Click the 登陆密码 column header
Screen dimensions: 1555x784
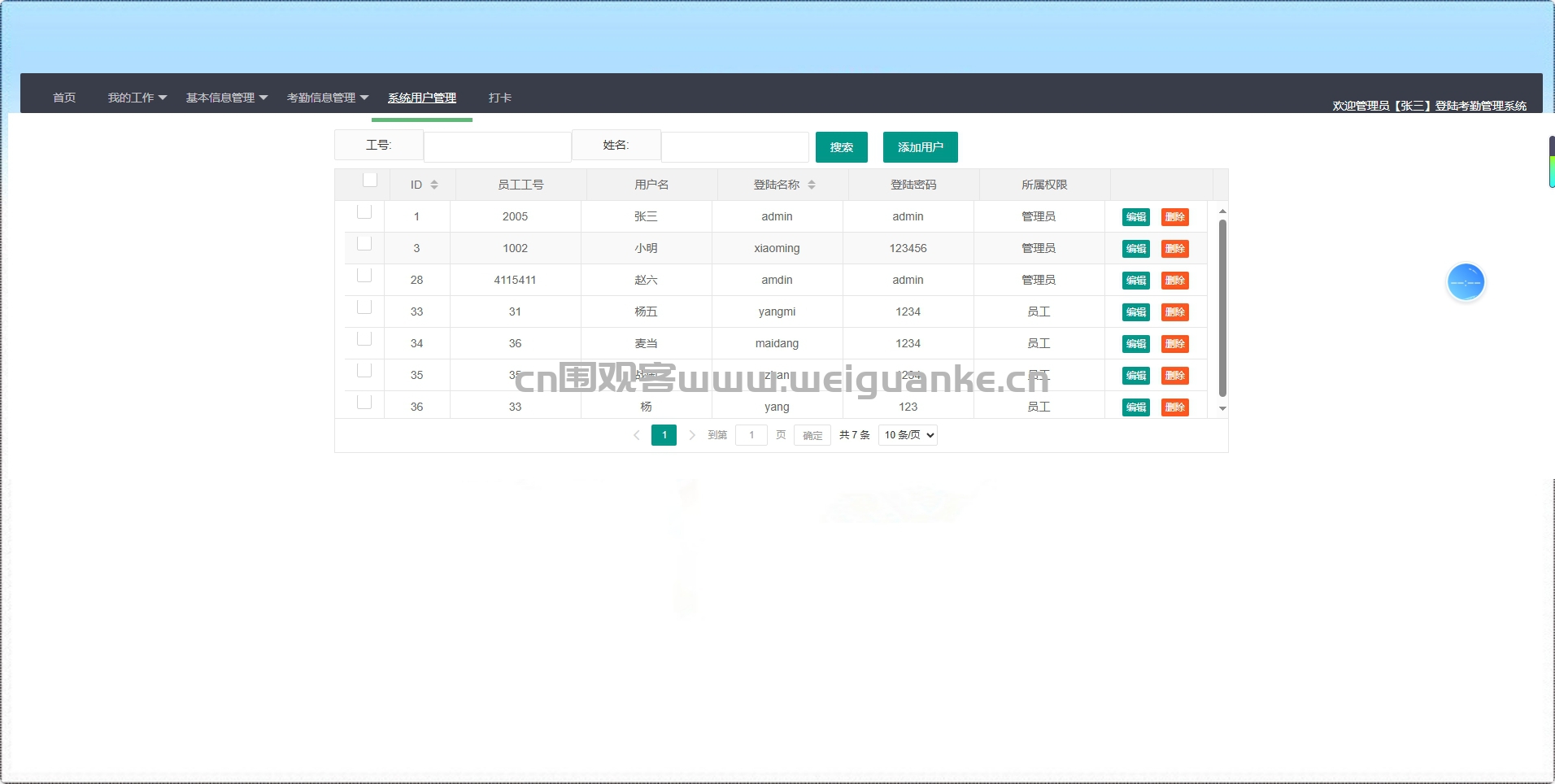pyautogui.click(x=913, y=185)
